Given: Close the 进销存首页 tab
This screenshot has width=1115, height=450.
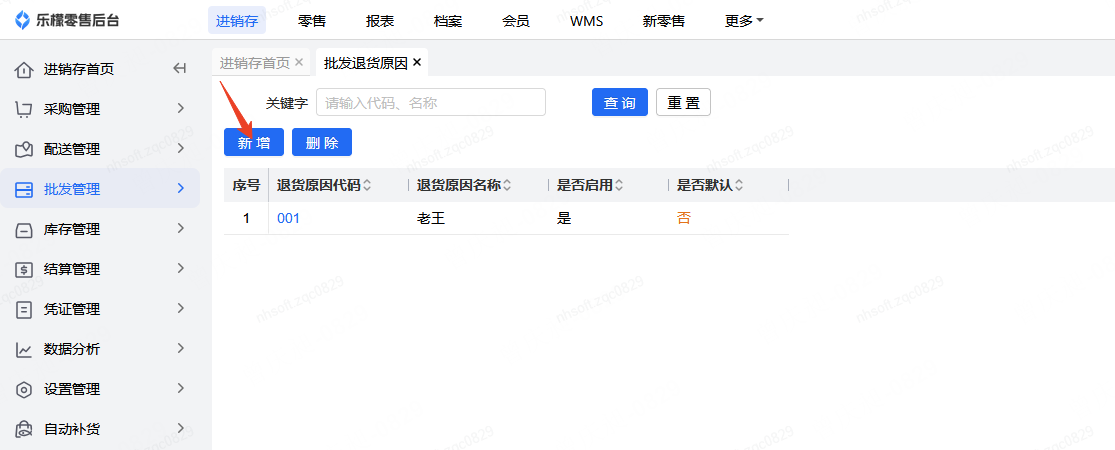Looking at the screenshot, I should (x=299, y=63).
